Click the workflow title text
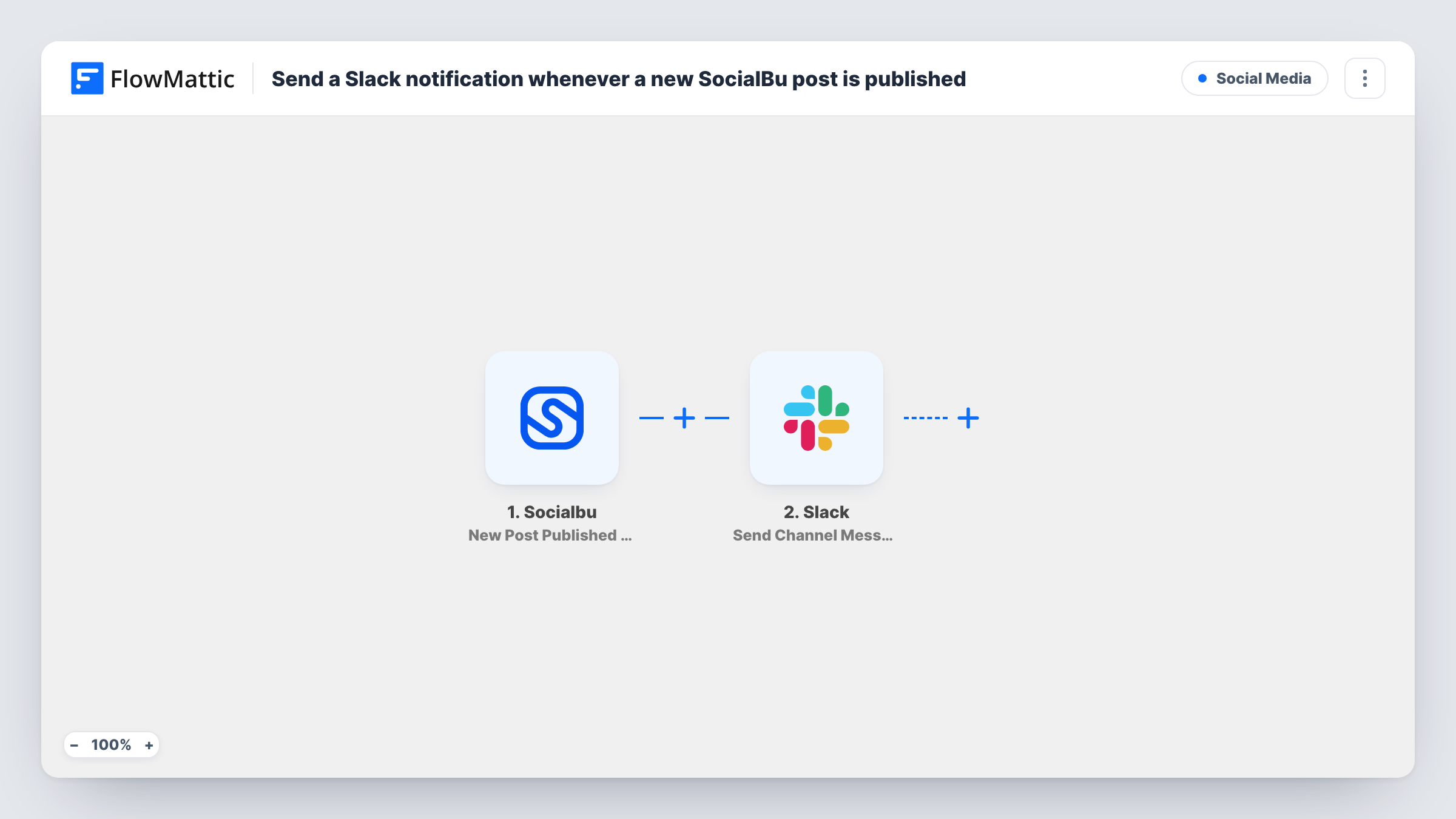 tap(619, 79)
